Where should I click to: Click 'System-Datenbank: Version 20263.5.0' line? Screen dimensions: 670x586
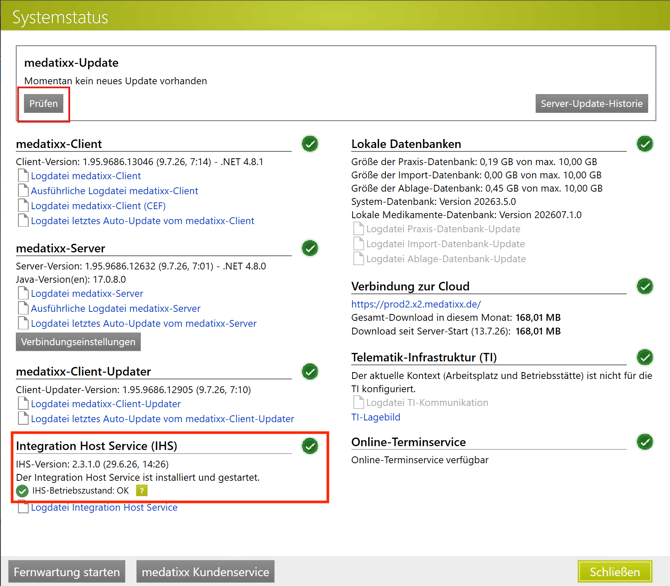[434, 201]
